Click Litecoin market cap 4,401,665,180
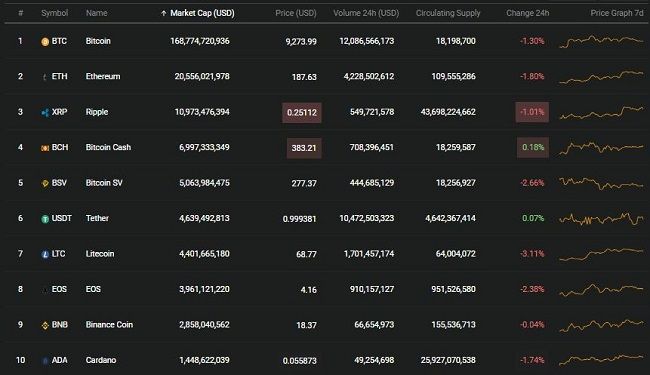Viewport: 650px width, 375px height. 204,254
